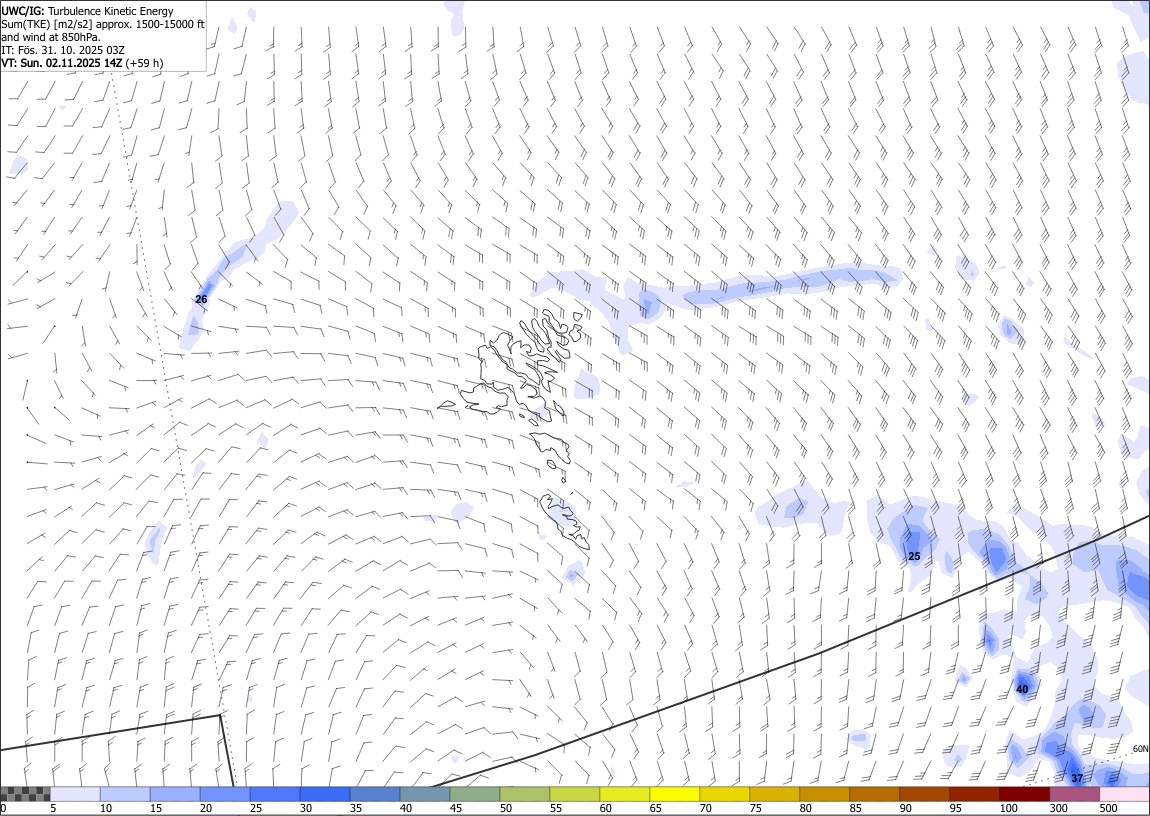
Task: Select the light pink above-500 legend swatch
Action: click(x=1124, y=794)
